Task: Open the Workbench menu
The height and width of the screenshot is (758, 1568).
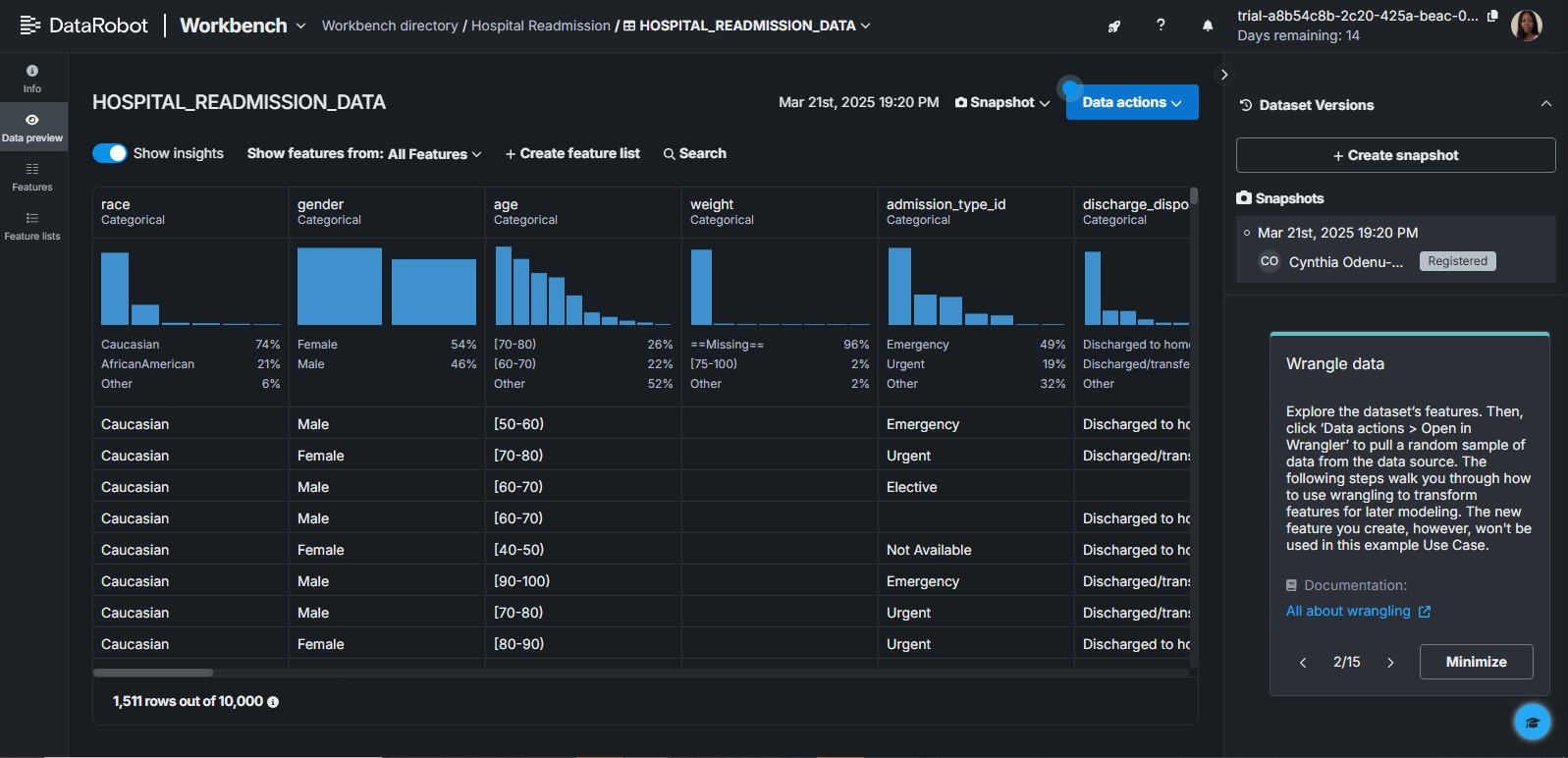Action: pos(243,26)
